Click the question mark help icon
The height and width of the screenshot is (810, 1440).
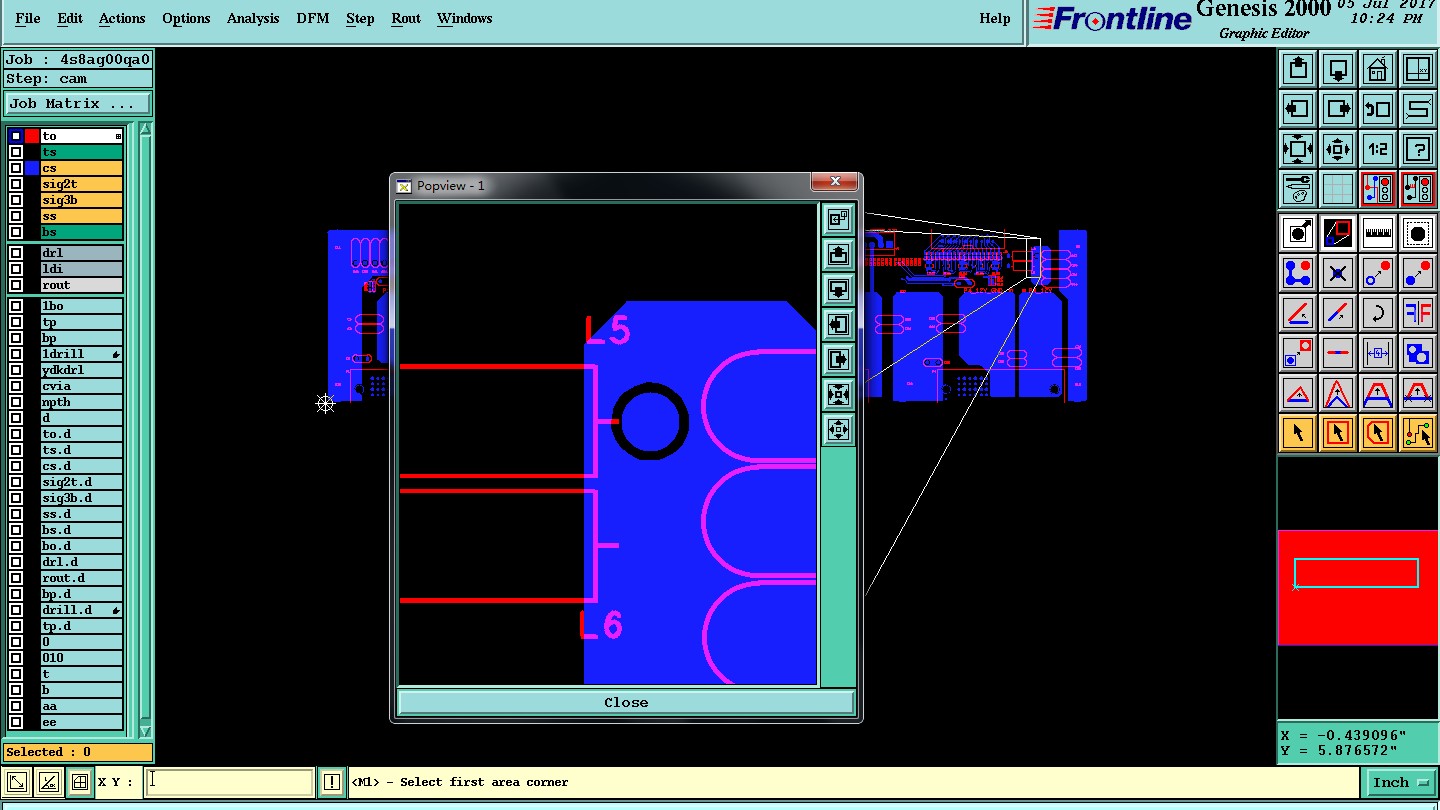pyautogui.click(x=1418, y=149)
